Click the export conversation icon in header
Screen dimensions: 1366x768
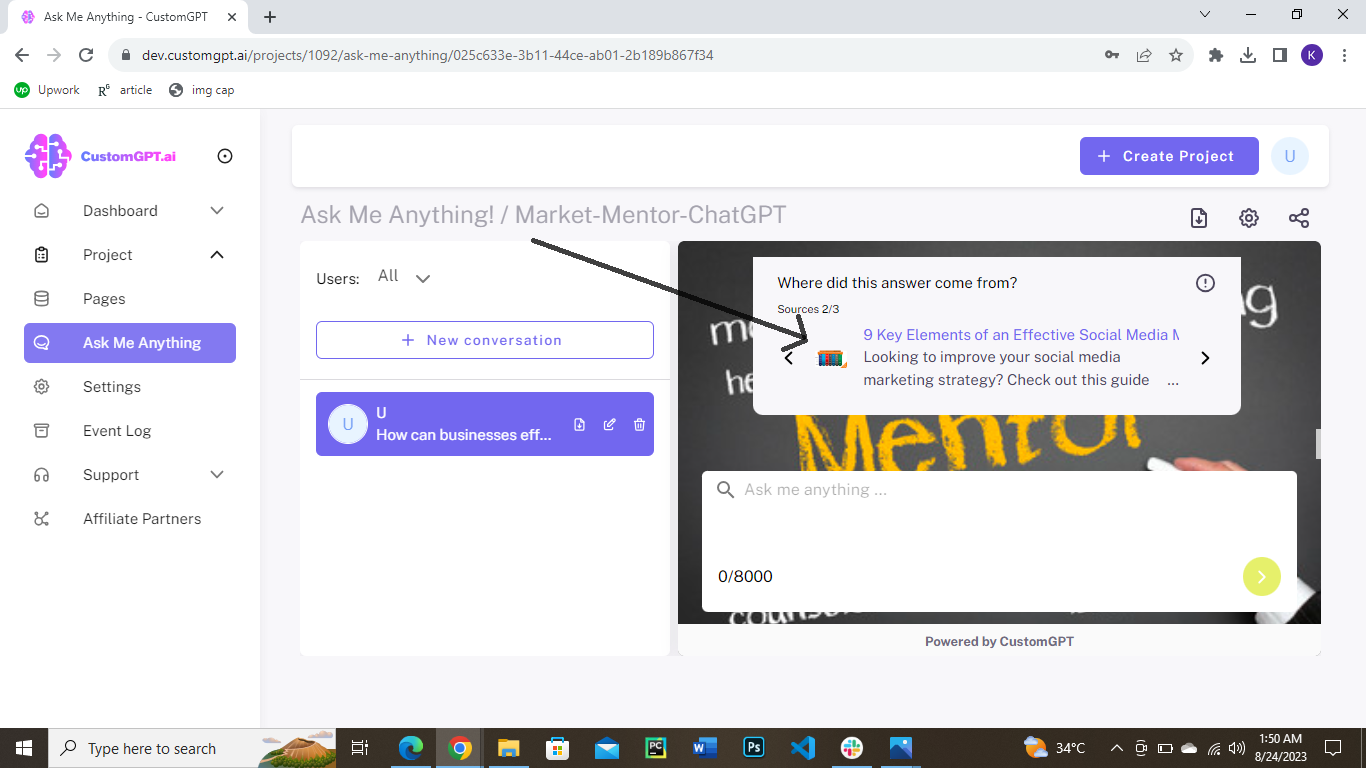pyautogui.click(x=1199, y=218)
